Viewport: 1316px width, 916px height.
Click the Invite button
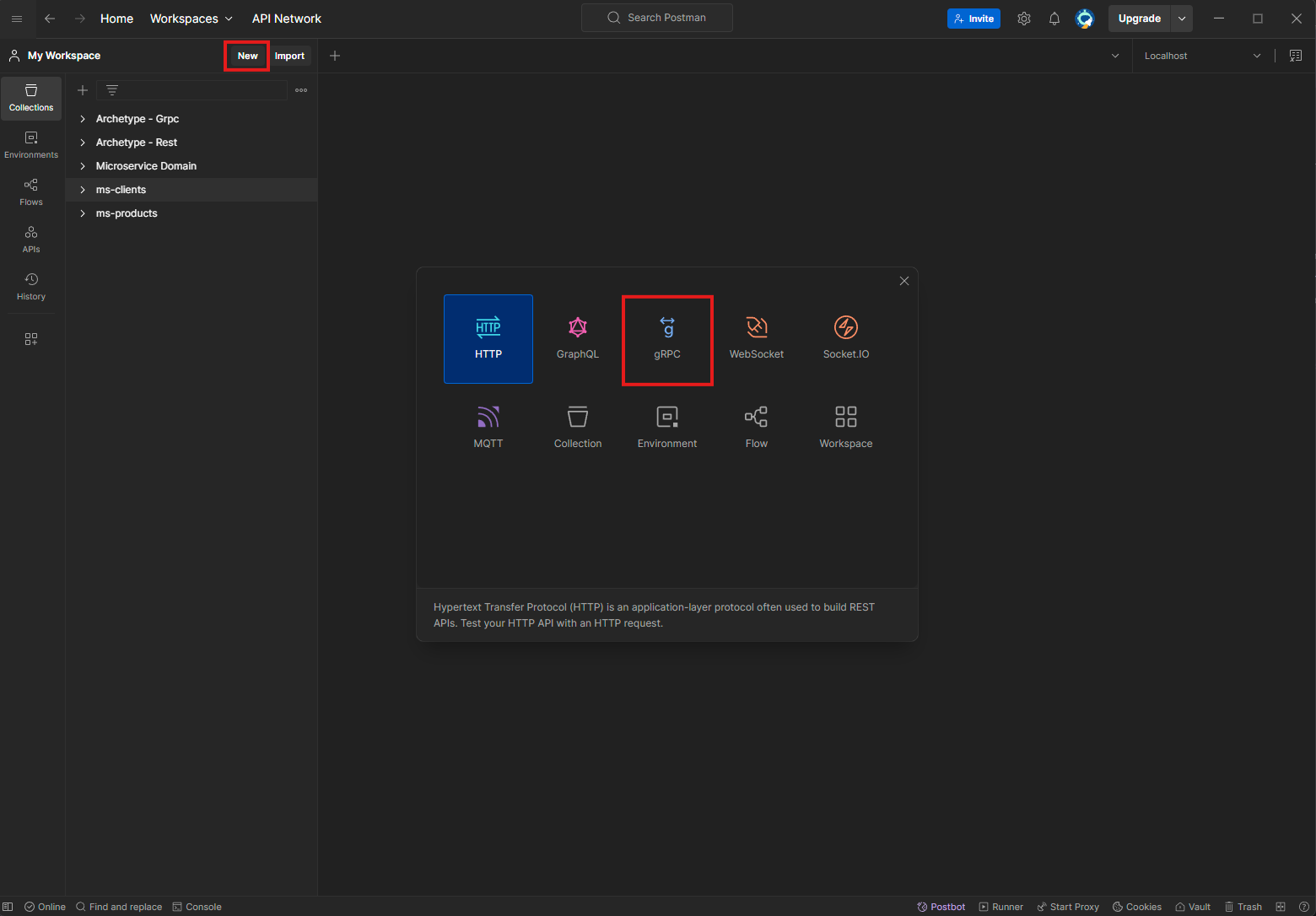coord(974,19)
